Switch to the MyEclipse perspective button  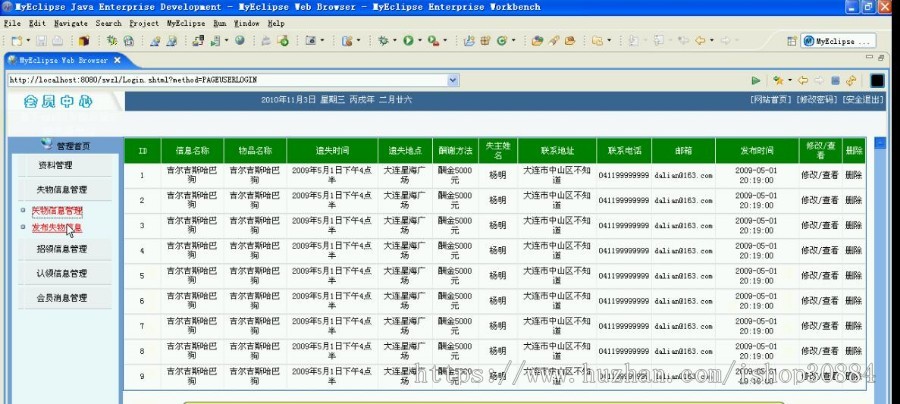coord(838,41)
